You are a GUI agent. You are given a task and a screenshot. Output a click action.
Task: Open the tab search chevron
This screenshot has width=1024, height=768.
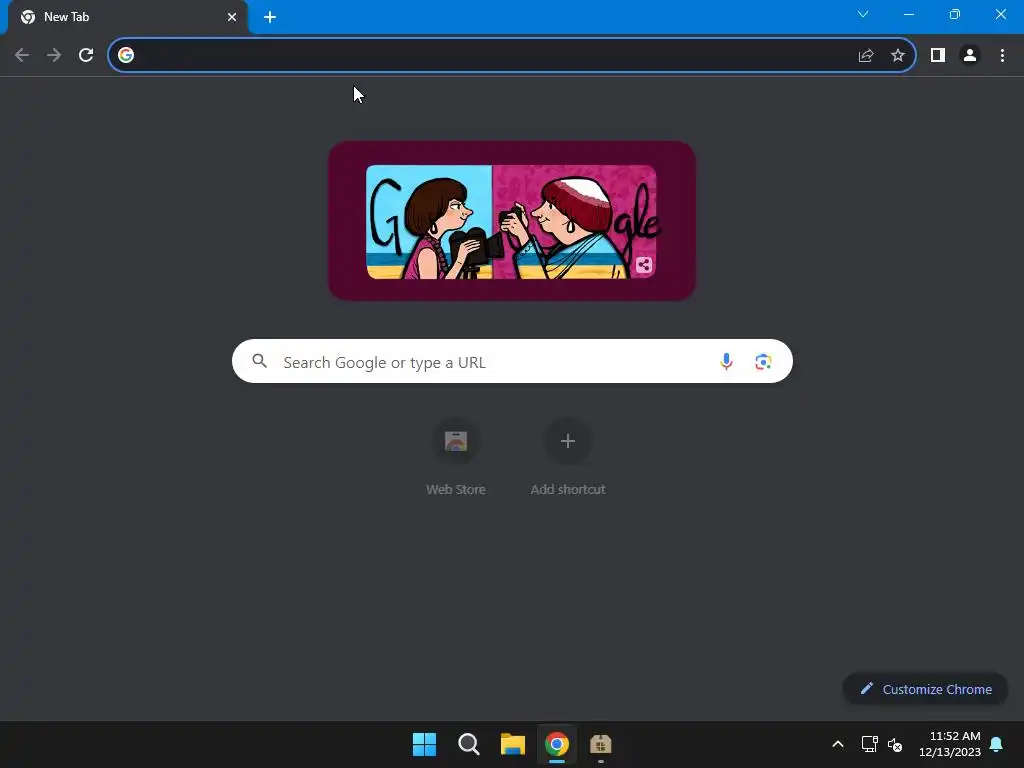pyautogui.click(x=863, y=14)
